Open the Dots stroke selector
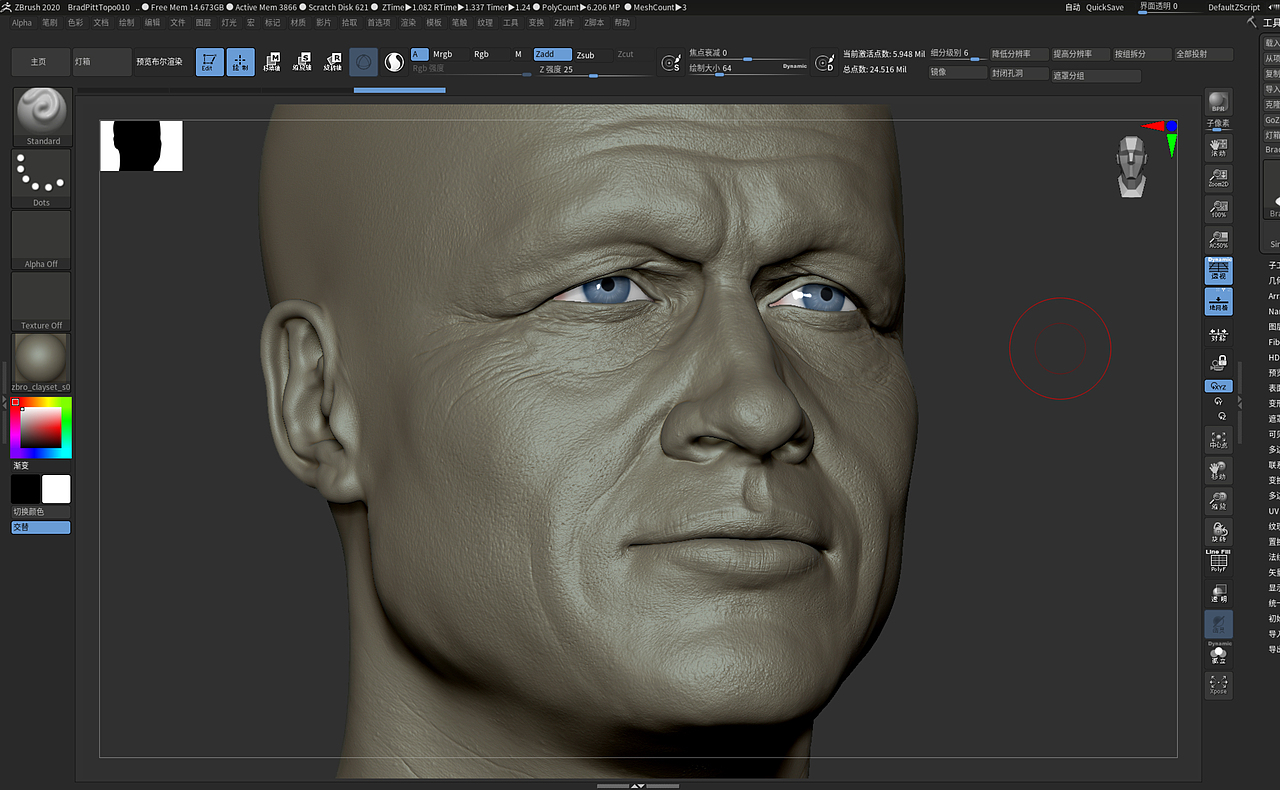Screen dimensions: 1280x790 [40, 178]
